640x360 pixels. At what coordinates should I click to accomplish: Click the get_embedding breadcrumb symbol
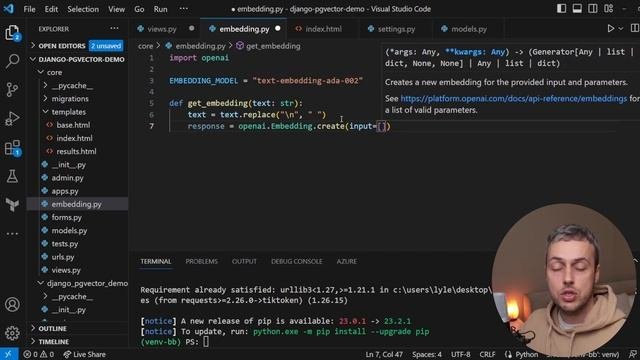[273, 46]
